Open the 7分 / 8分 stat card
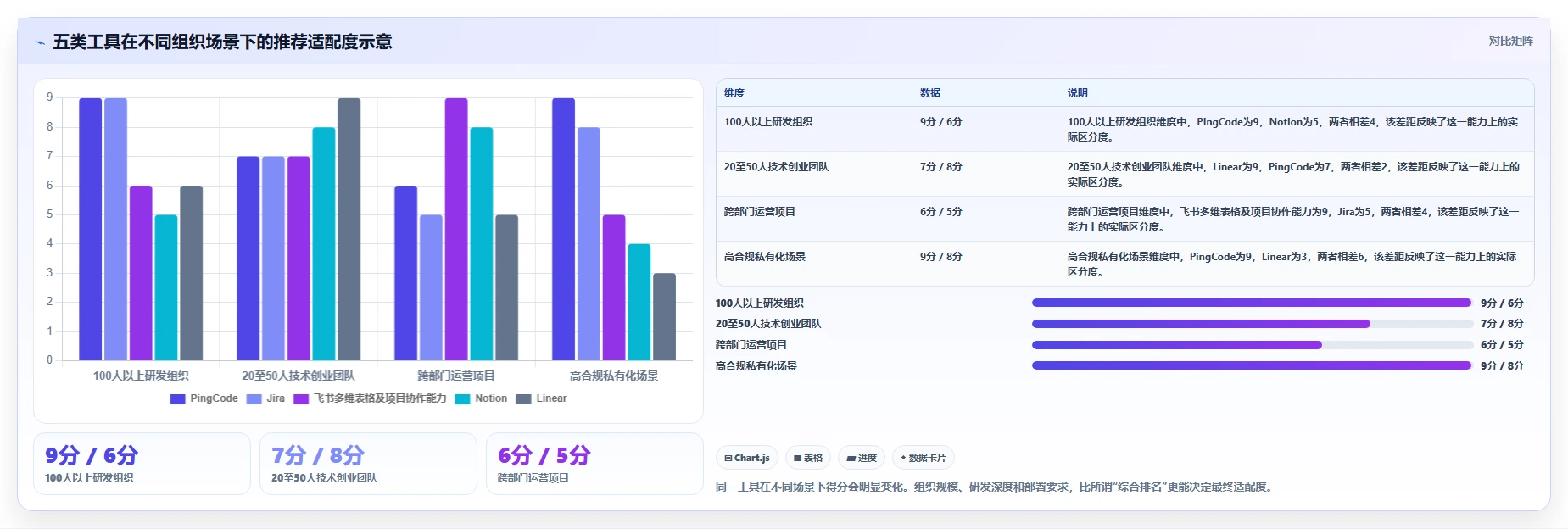Image resolution: width=1568 pixels, height=529 pixels. [368, 464]
